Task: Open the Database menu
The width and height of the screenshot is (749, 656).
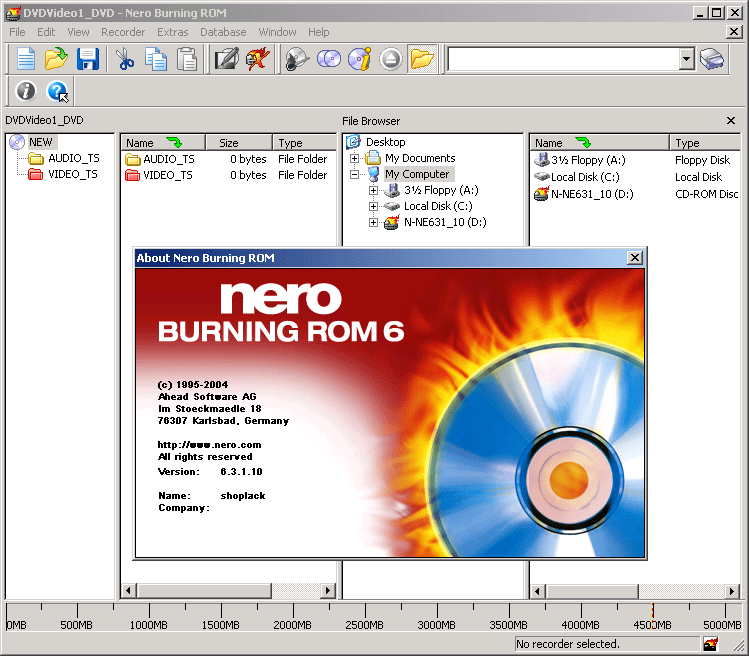Action: click(223, 32)
